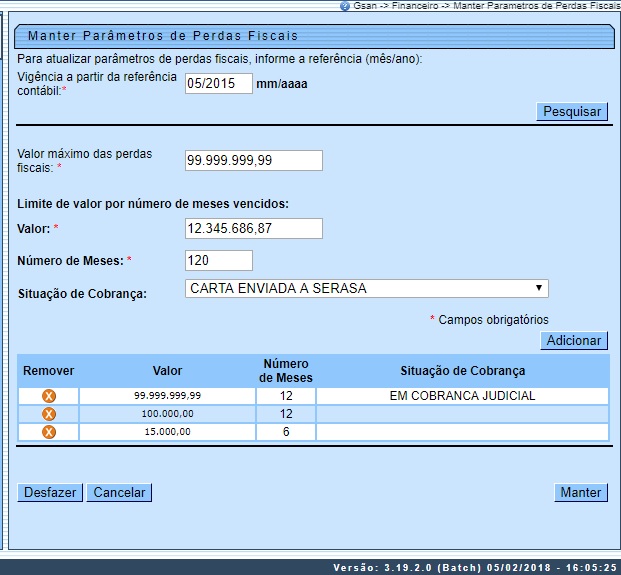Select the 100.000,00 value cell in table
The image size is (621, 575).
click(167, 414)
